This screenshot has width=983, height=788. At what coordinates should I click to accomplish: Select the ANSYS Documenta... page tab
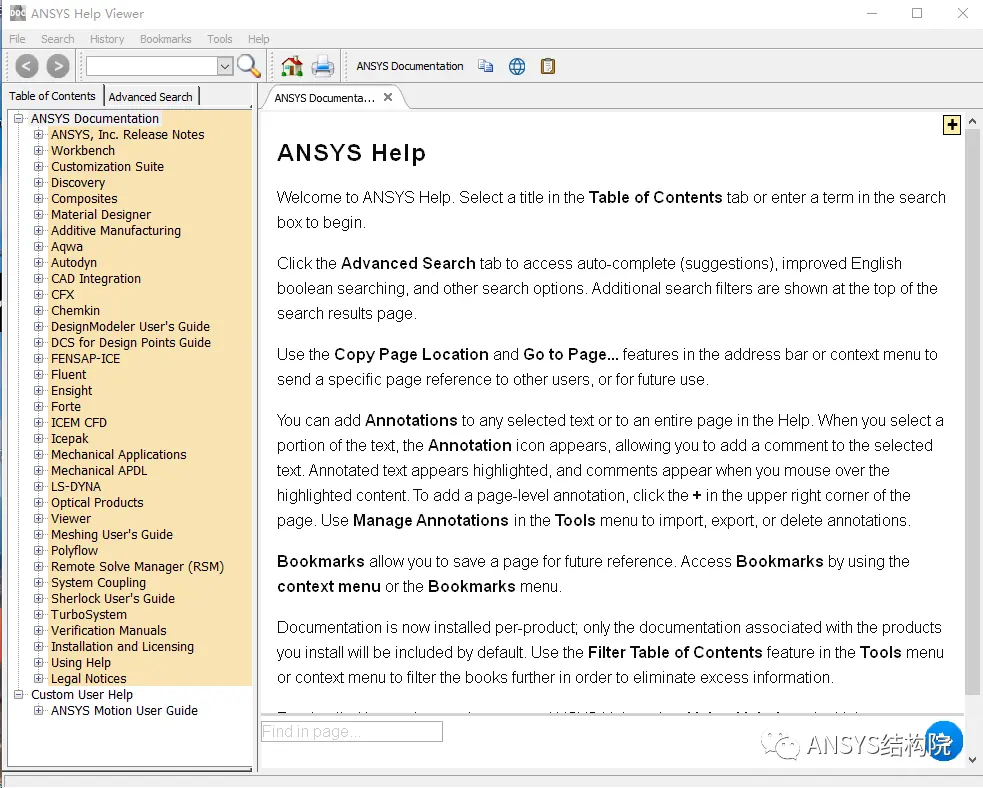pos(324,98)
